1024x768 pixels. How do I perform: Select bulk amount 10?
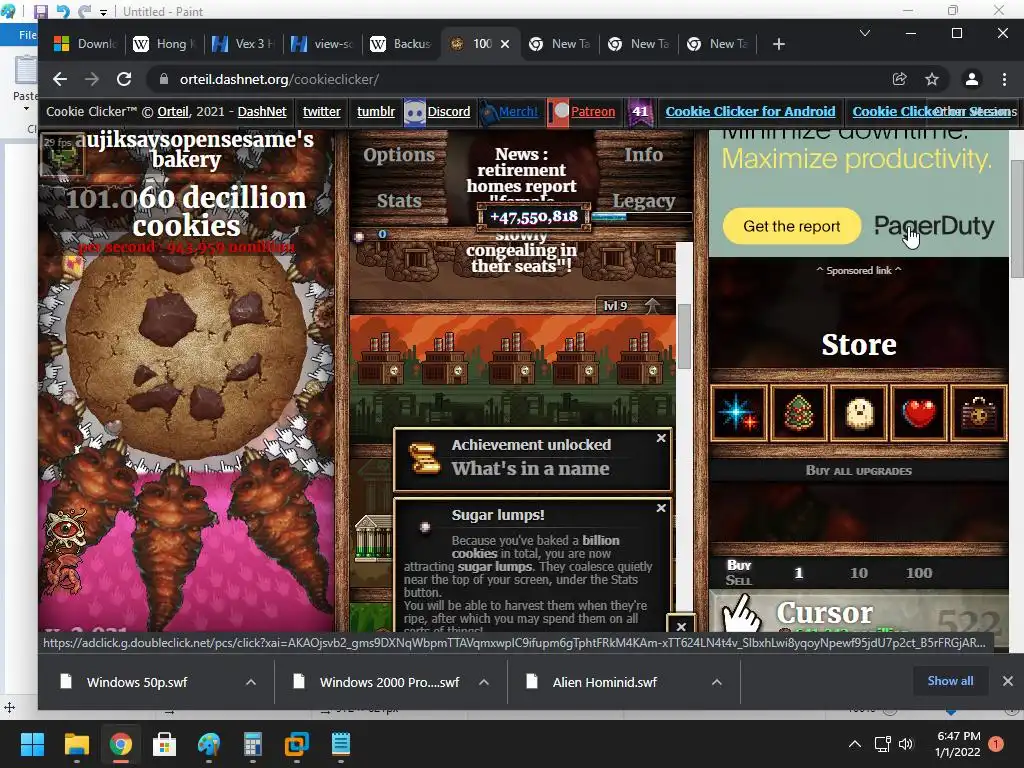pyautogui.click(x=859, y=573)
